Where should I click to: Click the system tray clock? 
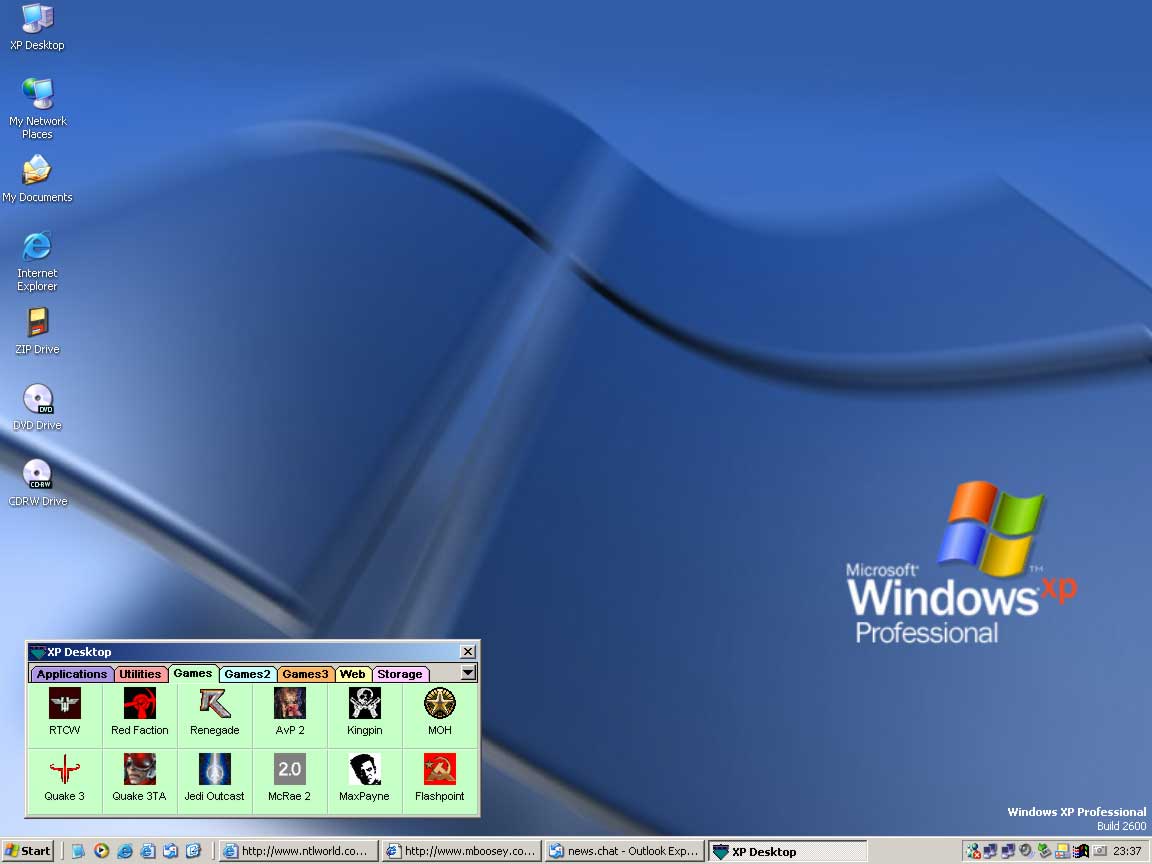(1127, 851)
